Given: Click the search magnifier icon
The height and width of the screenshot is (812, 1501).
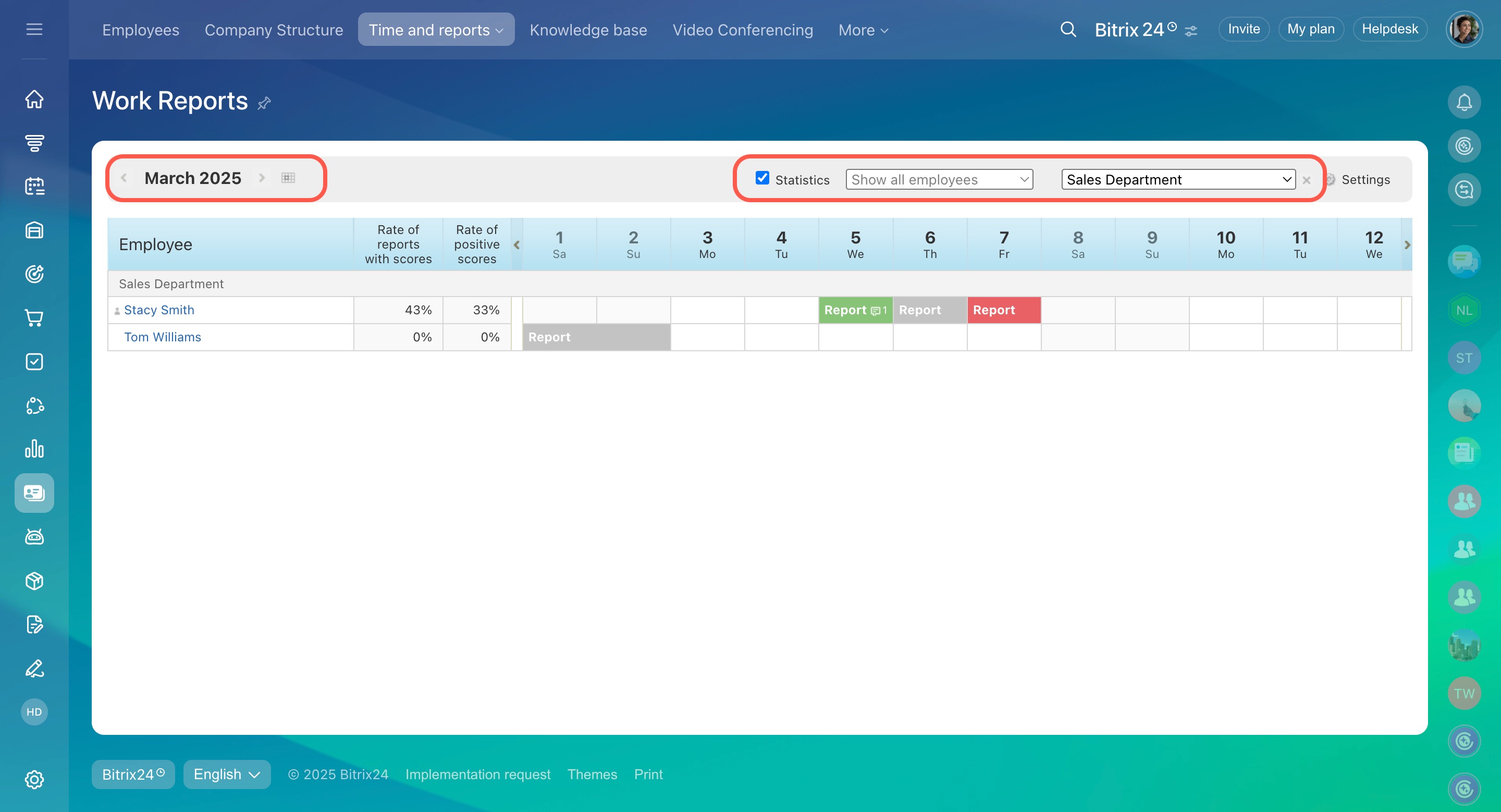Looking at the screenshot, I should pos(1067,29).
